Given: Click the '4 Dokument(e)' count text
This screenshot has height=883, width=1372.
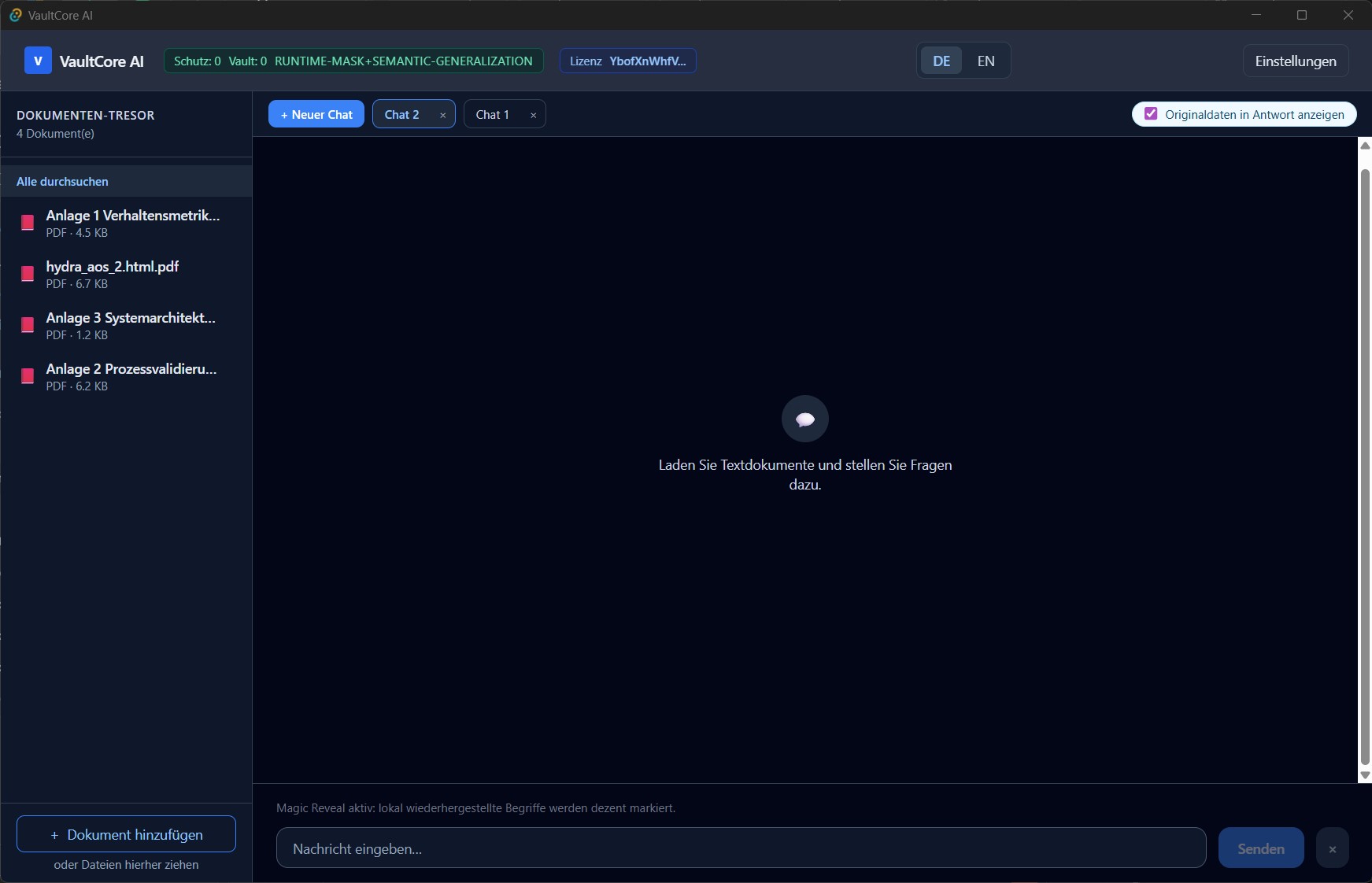Looking at the screenshot, I should point(55,134).
